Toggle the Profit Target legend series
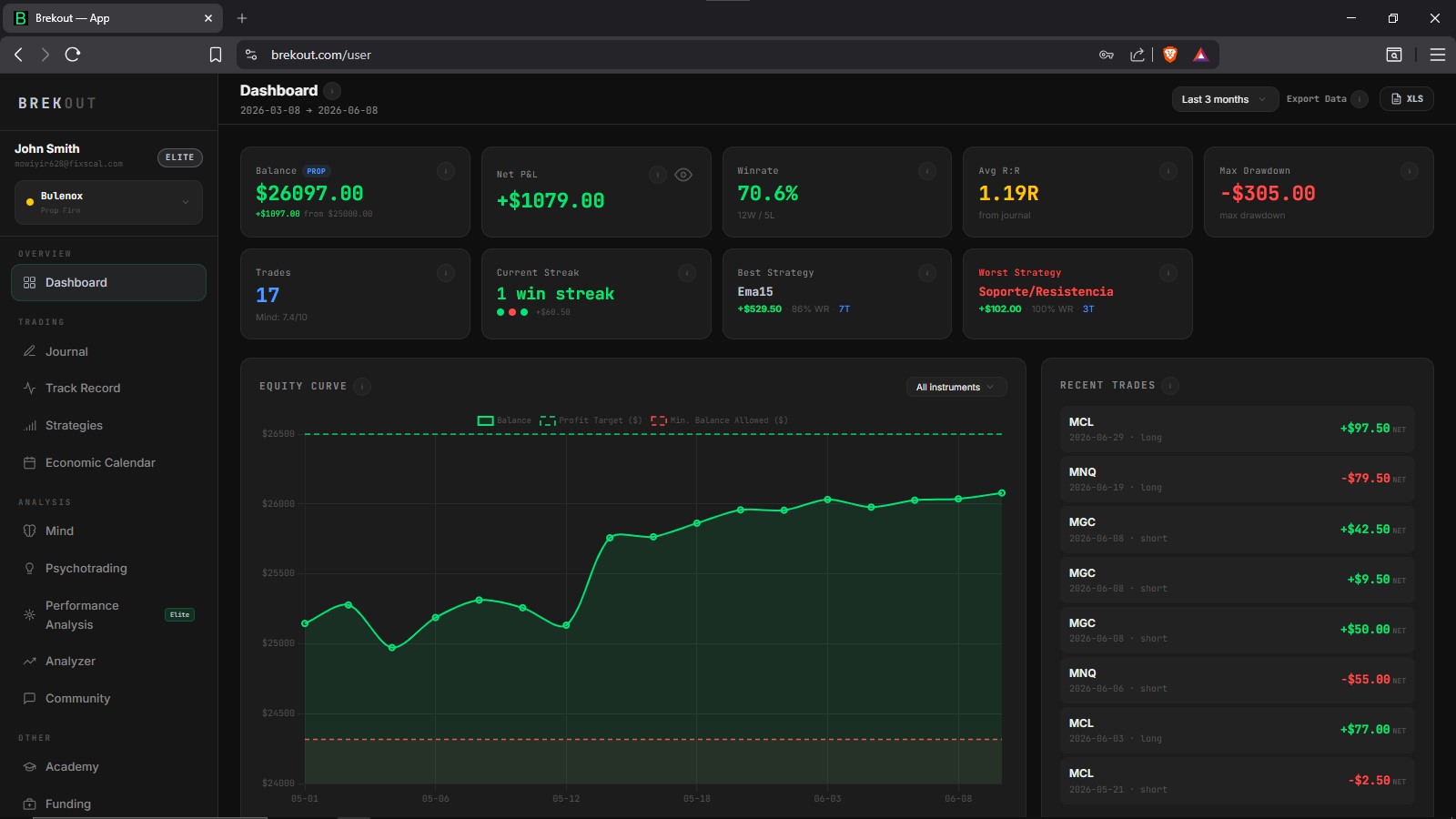The image size is (1456, 819). (591, 420)
